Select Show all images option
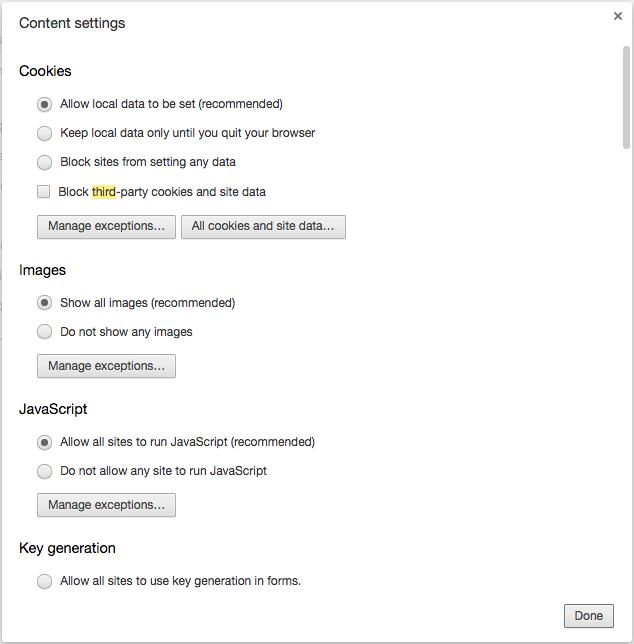This screenshot has width=634, height=644. pos(44,303)
